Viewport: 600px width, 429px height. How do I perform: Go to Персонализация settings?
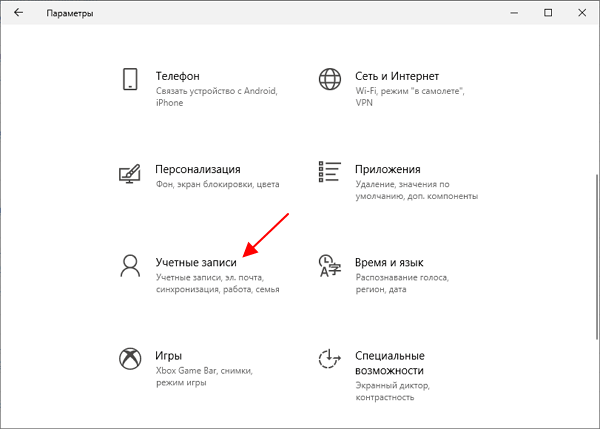tap(198, 169)
